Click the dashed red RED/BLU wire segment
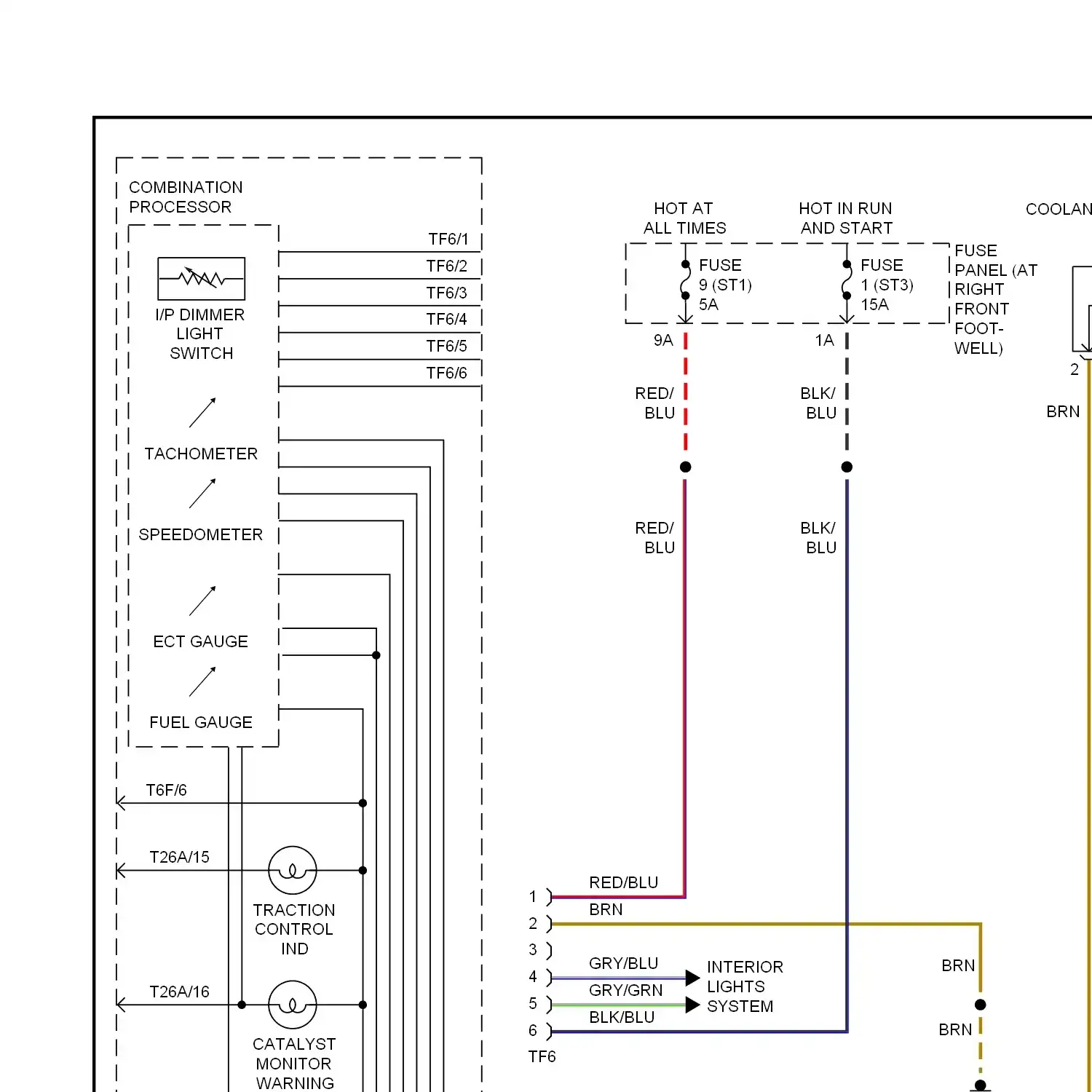 tap(685, 391)
